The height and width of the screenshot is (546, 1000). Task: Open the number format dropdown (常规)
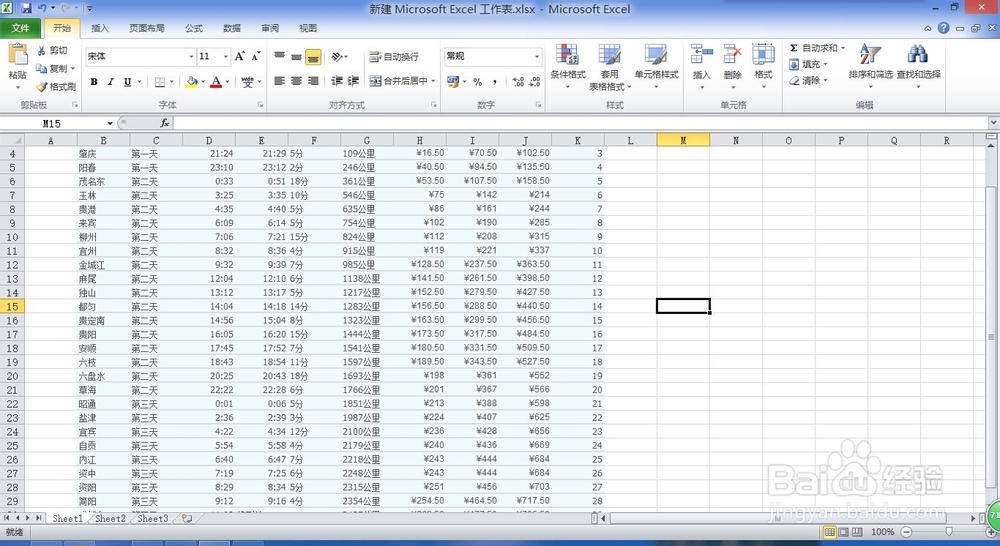click(x=536, y=57)
